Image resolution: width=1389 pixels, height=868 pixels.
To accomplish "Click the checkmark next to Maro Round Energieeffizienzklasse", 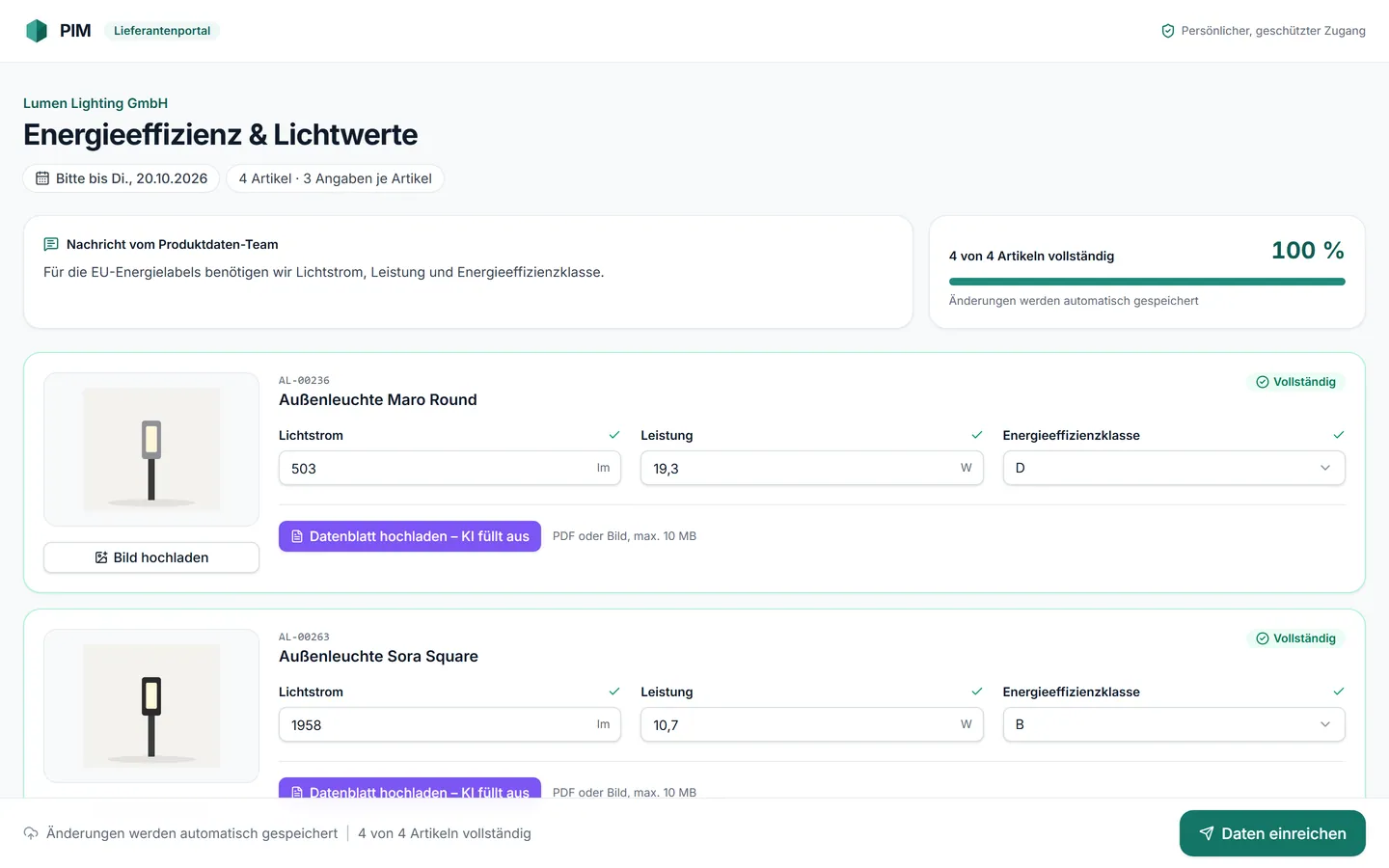I will pos(1339,435).
